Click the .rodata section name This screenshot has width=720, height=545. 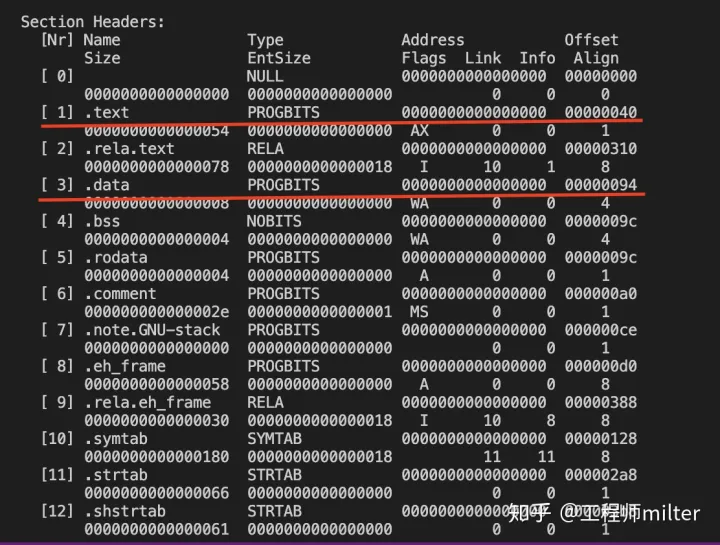(x=116, y=258)
